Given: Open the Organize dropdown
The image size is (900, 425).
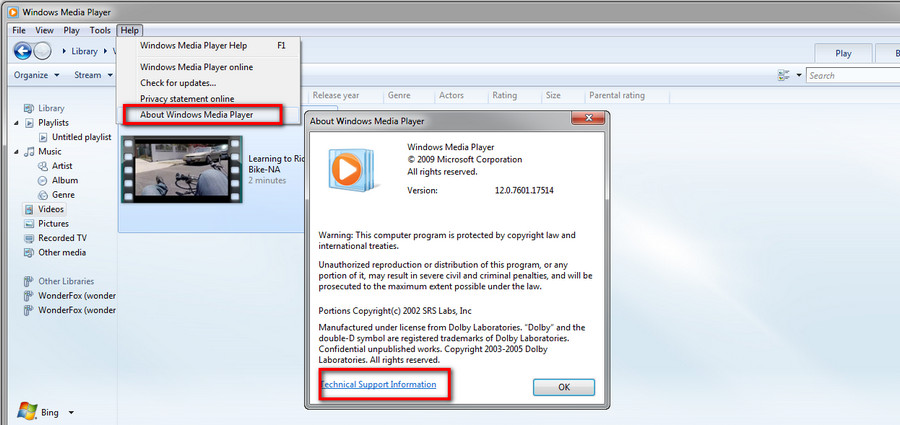Looking at the screenshot, I should point(37,75).
